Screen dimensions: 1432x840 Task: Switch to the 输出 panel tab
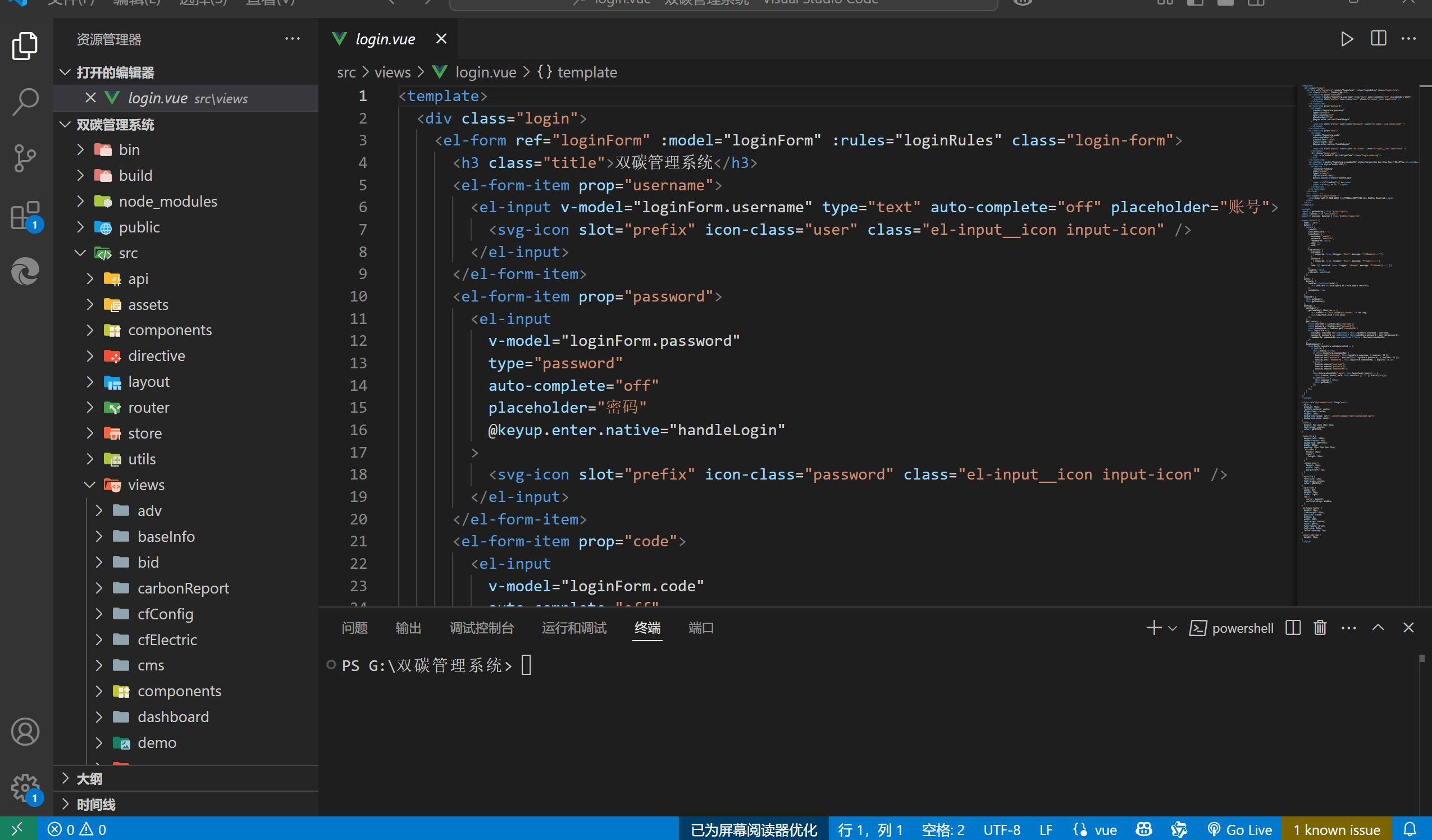[x=408, y=627]
